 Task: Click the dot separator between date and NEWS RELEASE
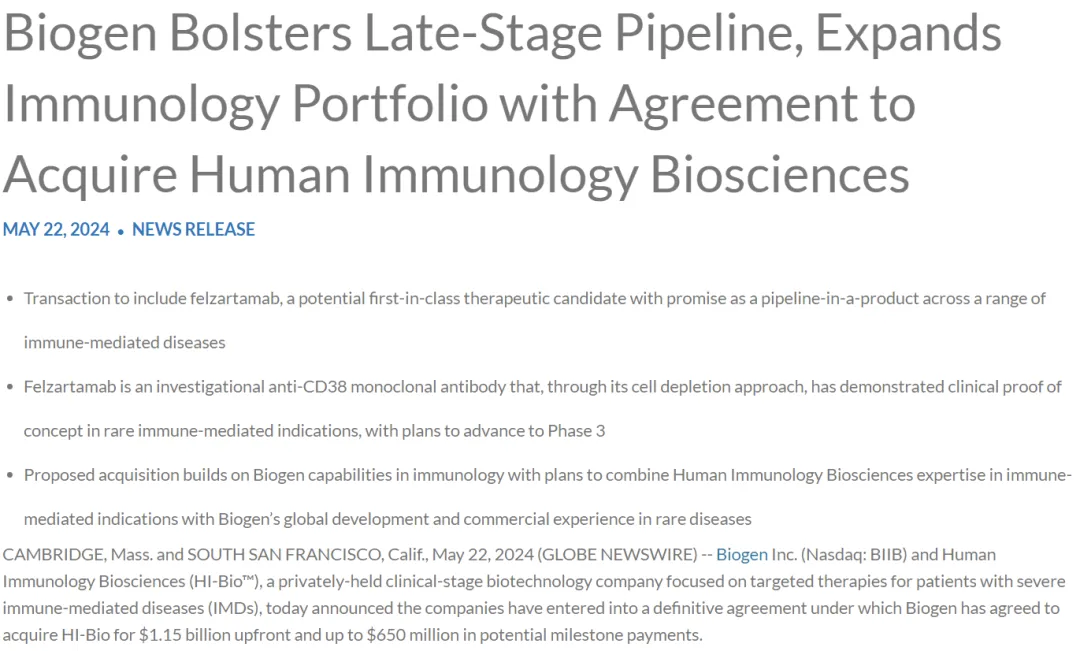[x=121, y=231]
